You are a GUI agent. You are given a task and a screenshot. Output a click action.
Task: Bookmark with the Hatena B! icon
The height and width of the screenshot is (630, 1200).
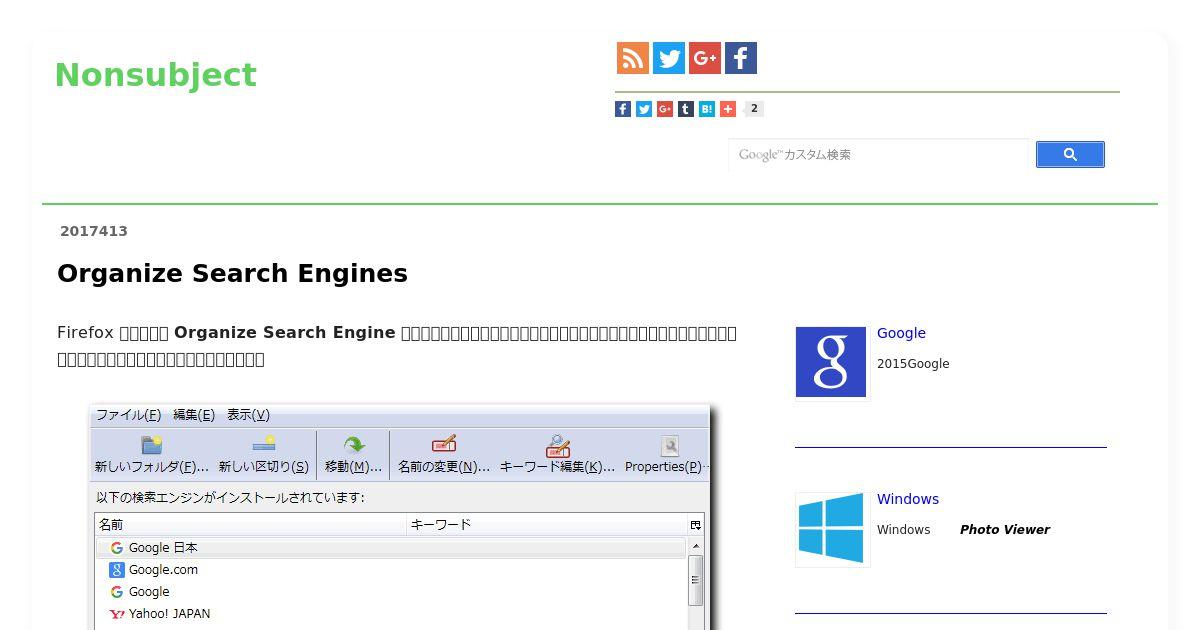click(x=707, y=109)
